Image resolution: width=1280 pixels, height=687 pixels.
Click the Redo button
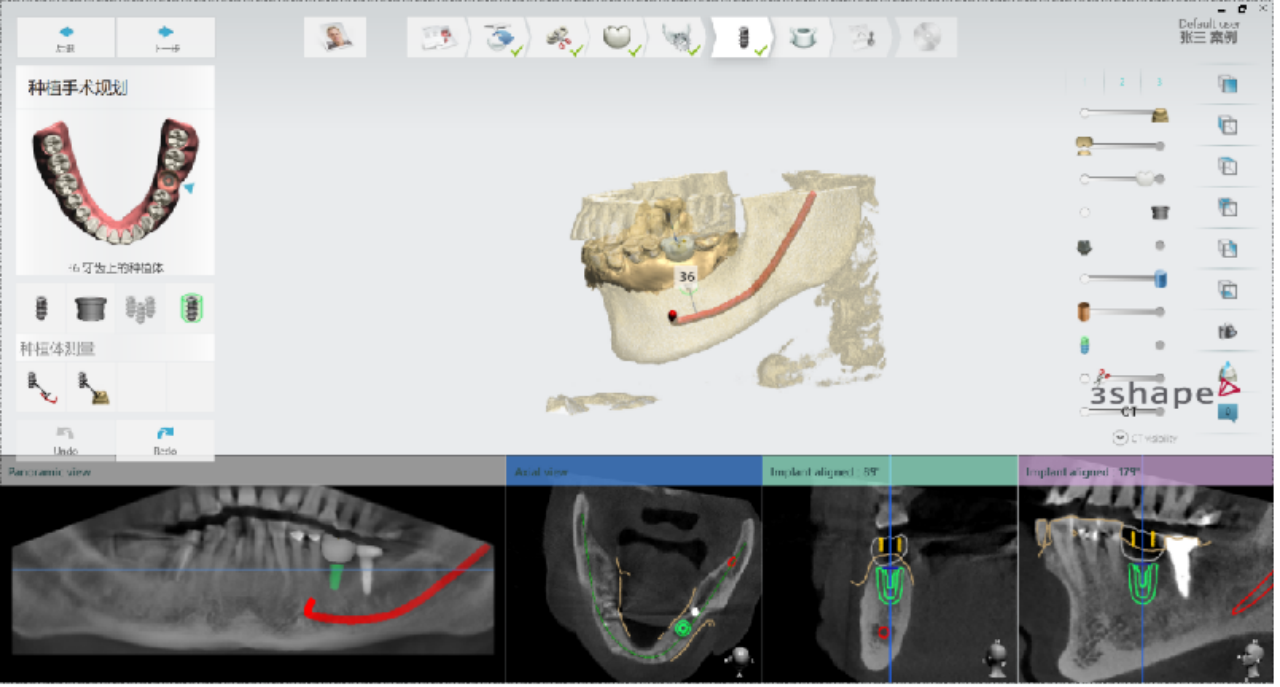pyautogui.click(x=165, y=440)
